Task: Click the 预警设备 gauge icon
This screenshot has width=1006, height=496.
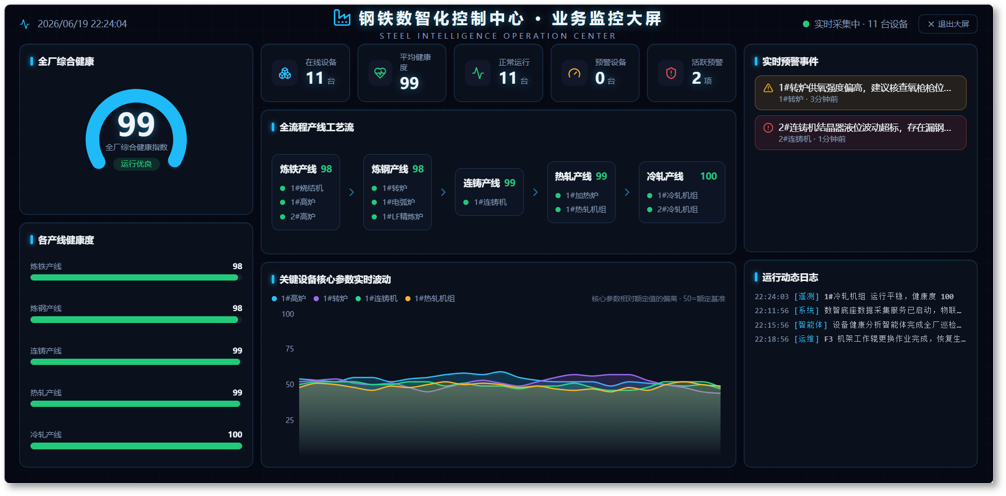Action: 574,73
